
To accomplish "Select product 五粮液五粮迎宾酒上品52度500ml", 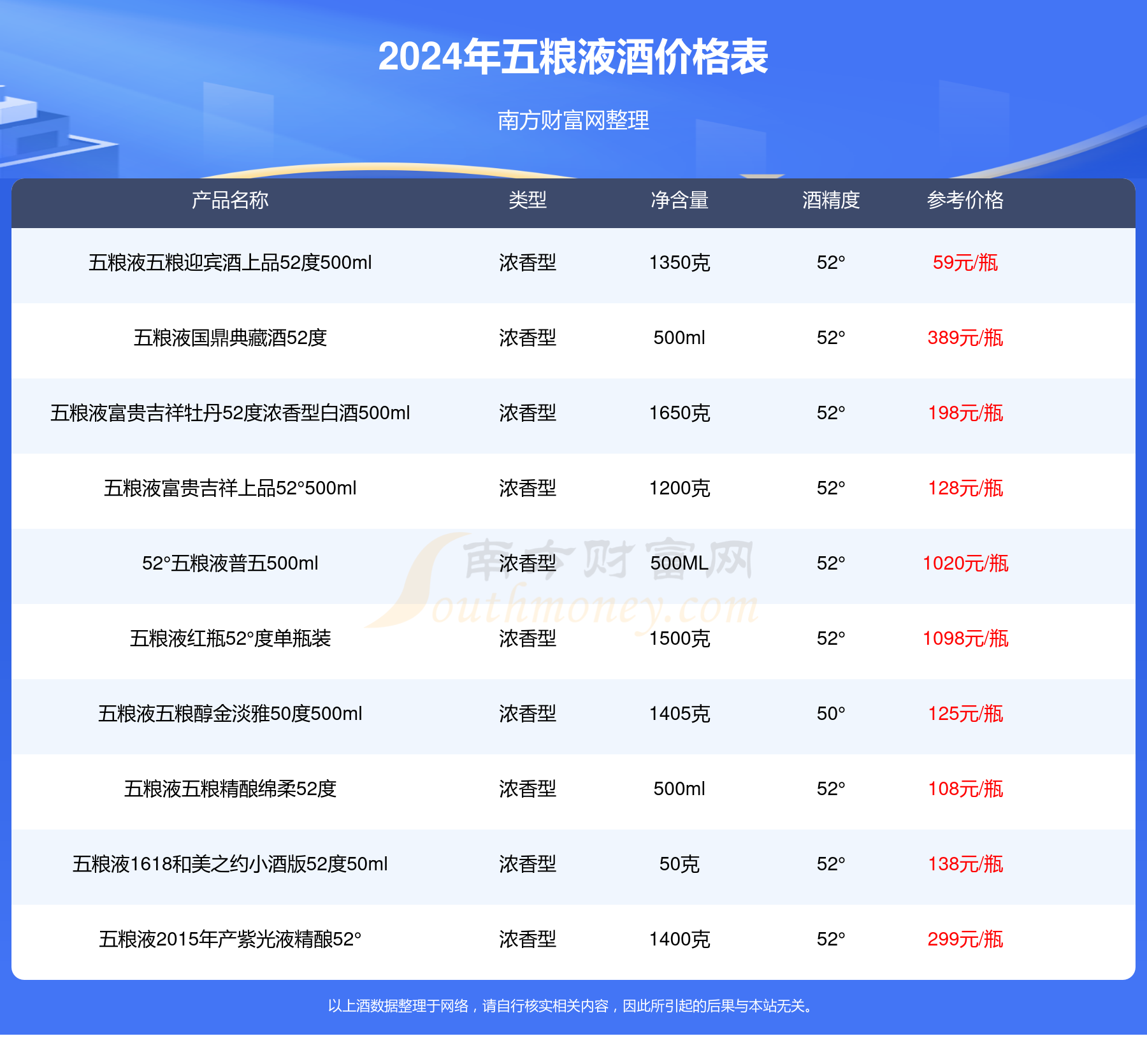I will tap(230, 262).
